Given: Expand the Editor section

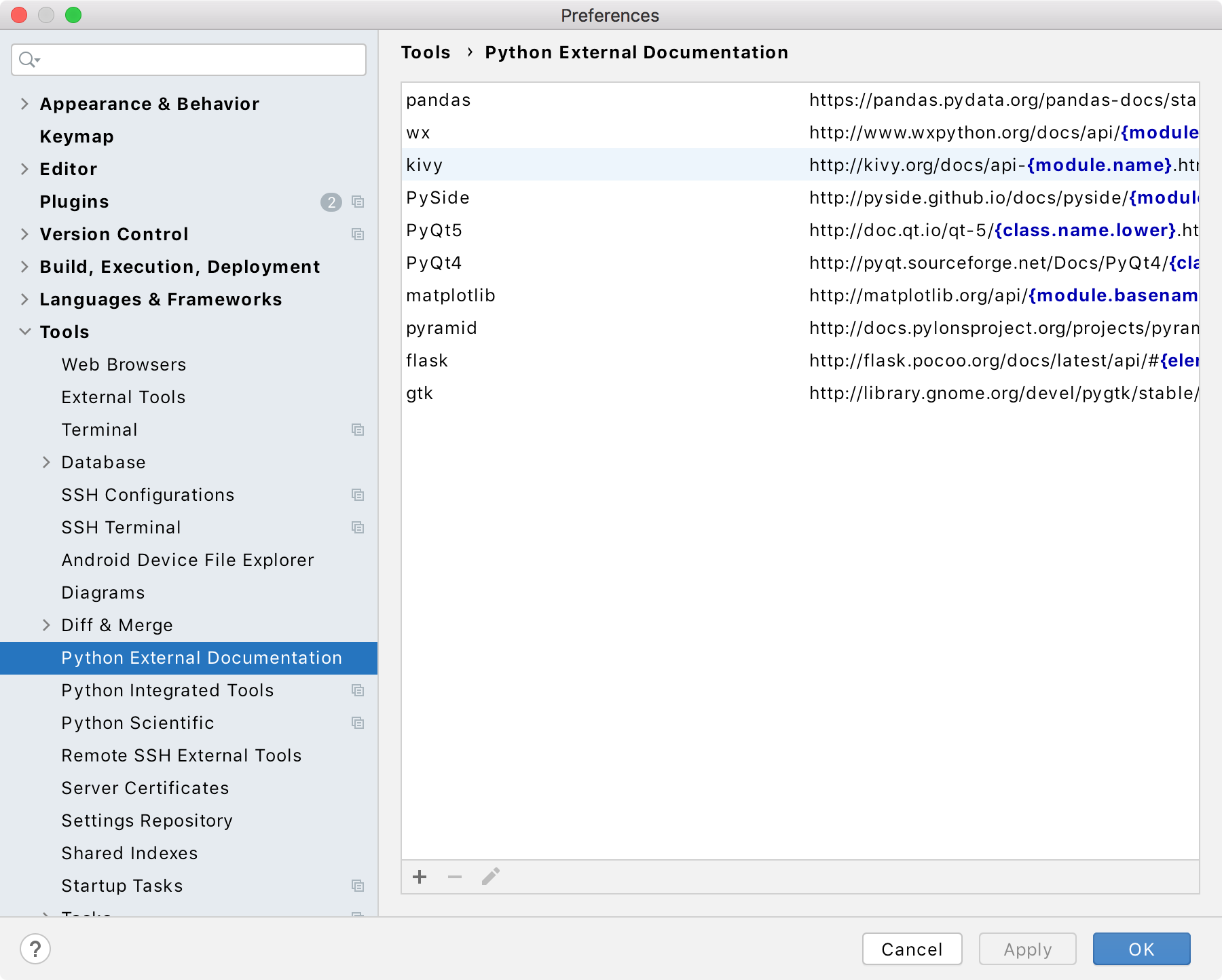Looking at the screenshot, I should (25, 169).
